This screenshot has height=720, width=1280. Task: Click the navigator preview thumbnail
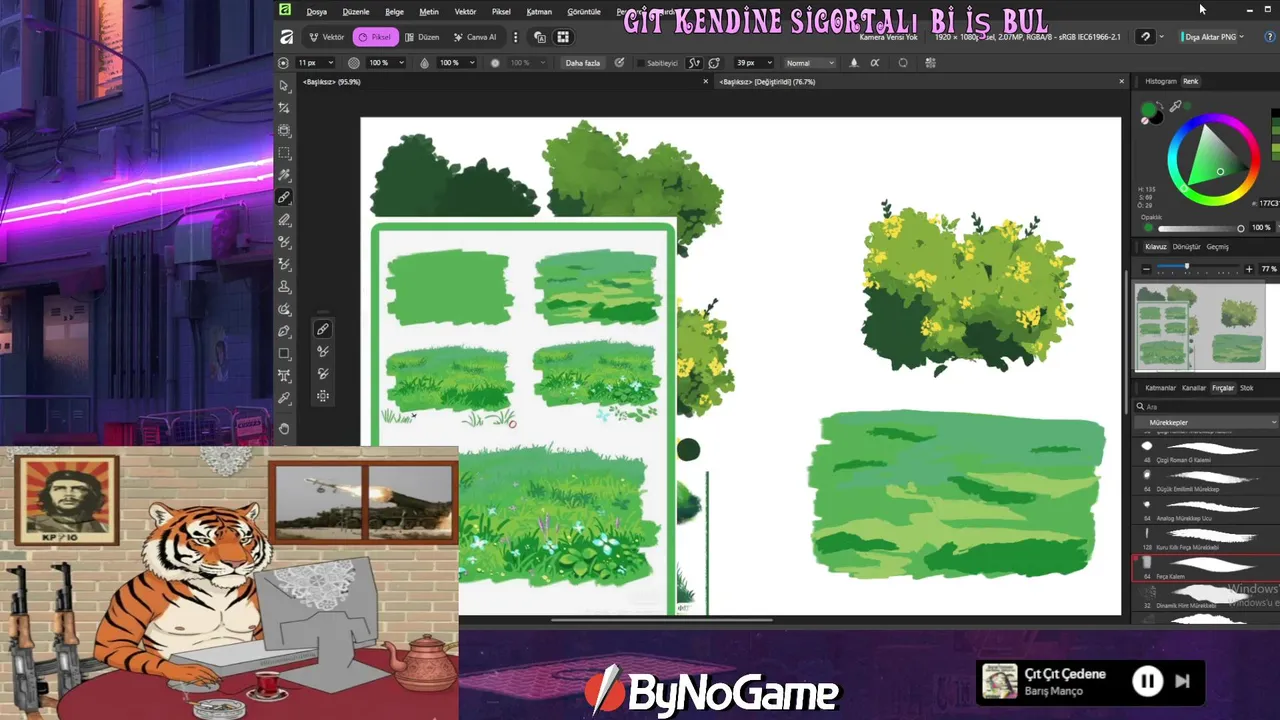coord(1206,326)
